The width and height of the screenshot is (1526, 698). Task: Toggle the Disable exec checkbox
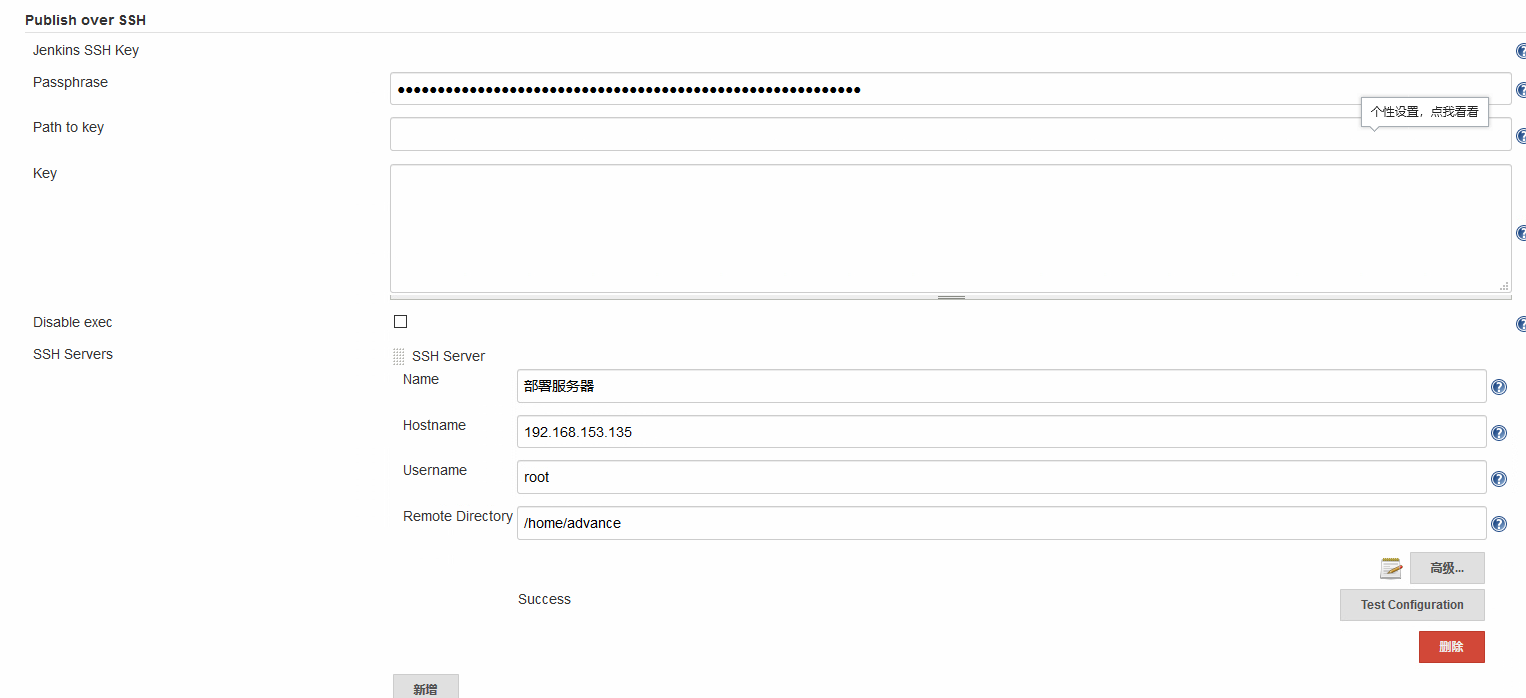click(x=401, y=322)
